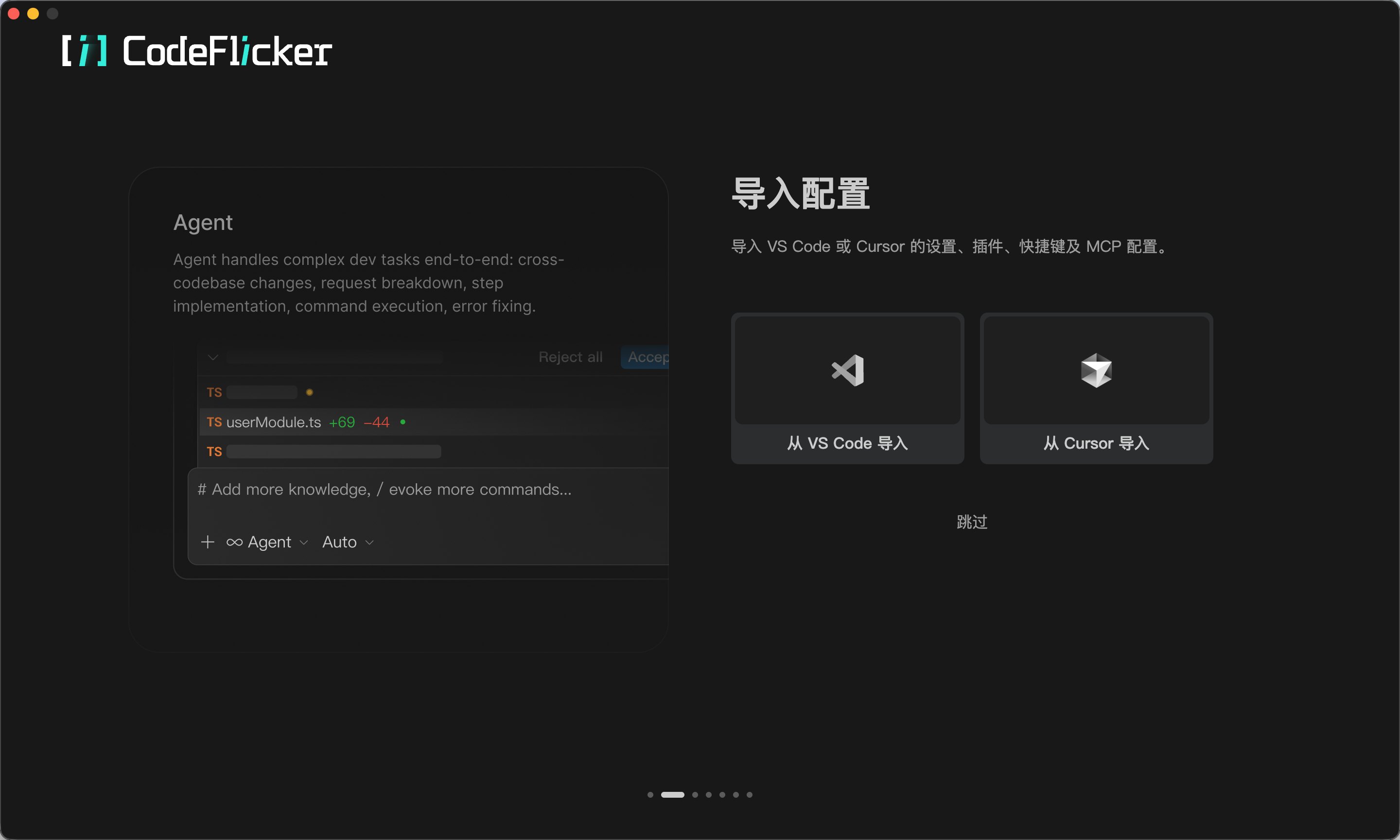
Task: Click the infinity Agent mode icon
Action: pos(234,542)
